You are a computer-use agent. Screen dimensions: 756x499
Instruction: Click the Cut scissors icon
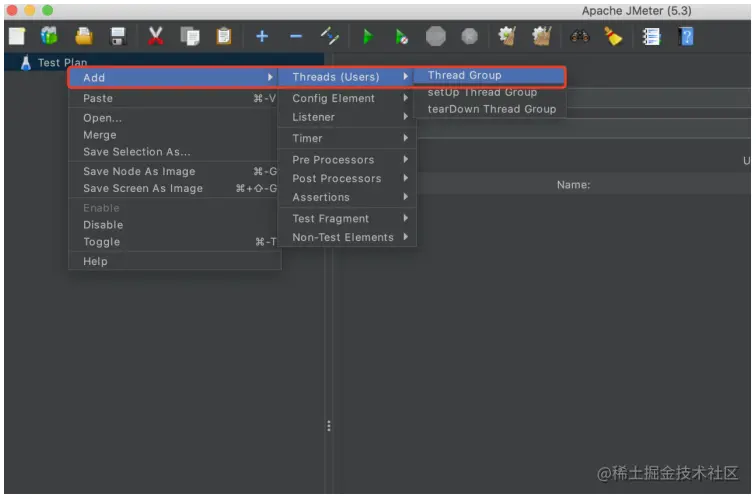(x=155, y=36)
